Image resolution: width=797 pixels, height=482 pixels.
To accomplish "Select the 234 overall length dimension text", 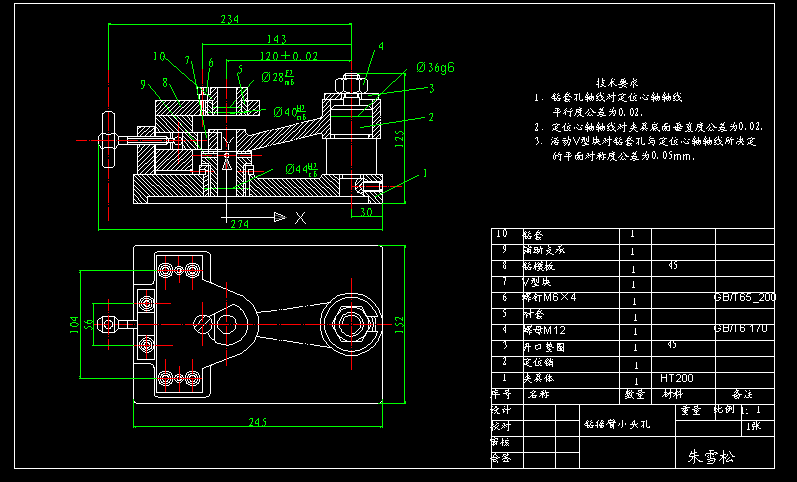I will [229, 19].
